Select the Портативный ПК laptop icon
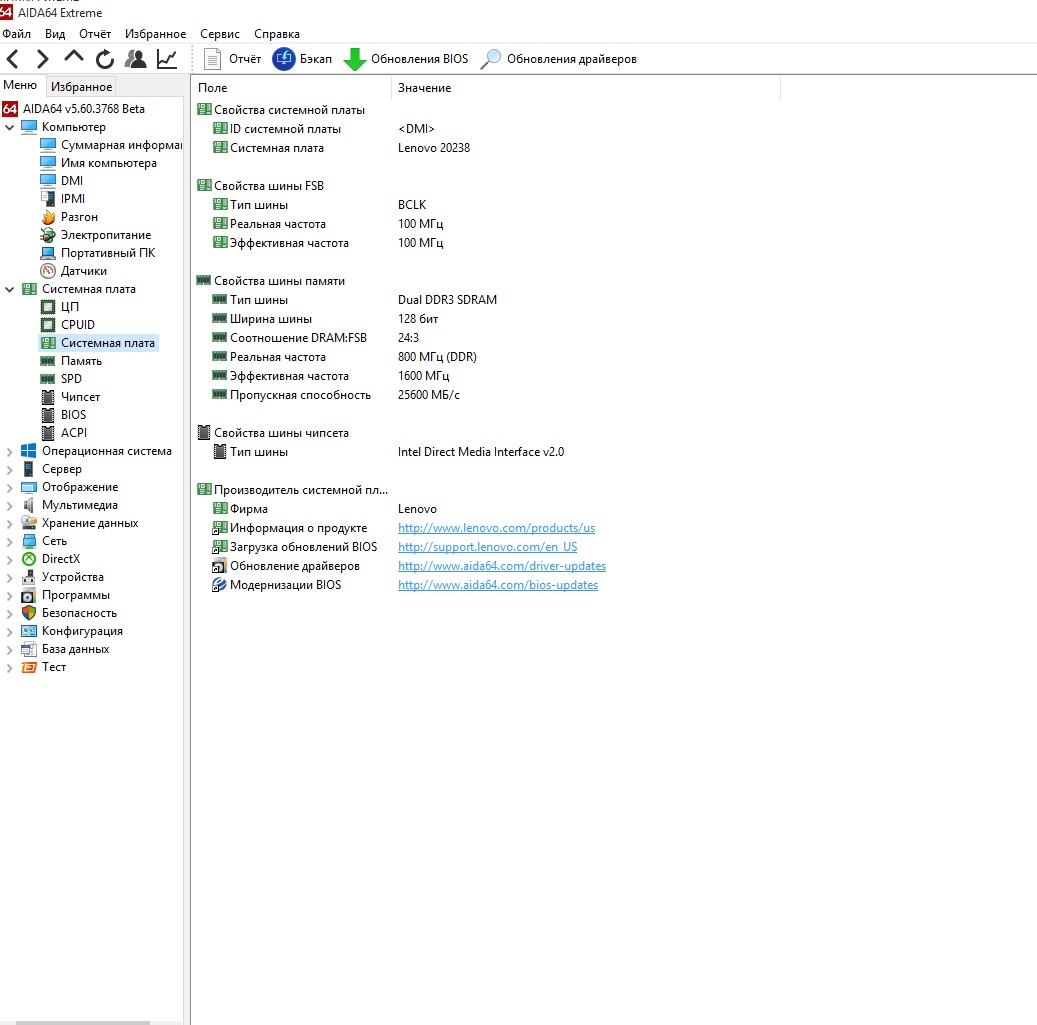This screenshot has width=1037, height=1025. pos(48,253)
